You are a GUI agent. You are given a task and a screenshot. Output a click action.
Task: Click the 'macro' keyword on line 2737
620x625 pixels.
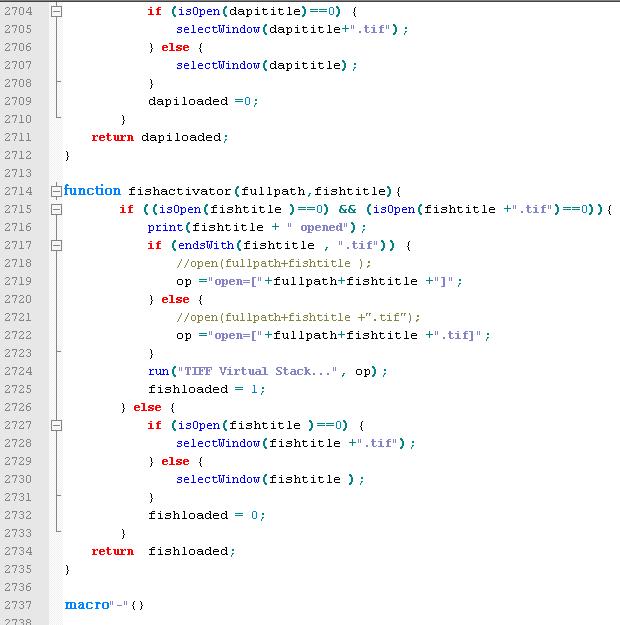point(85,605)
